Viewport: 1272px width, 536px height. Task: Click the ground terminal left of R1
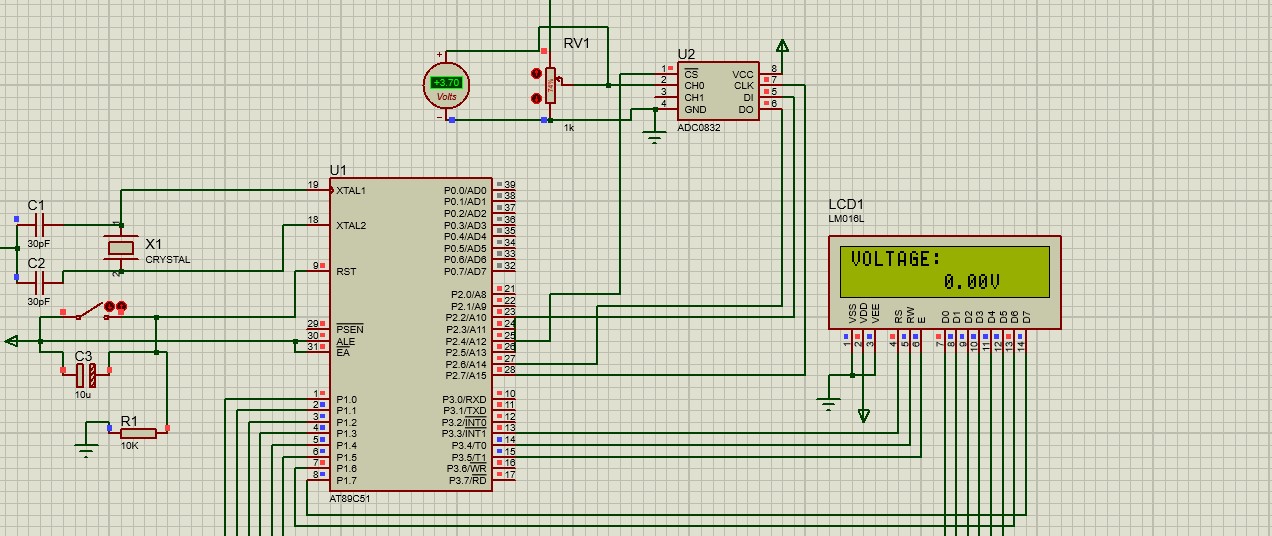86,448
